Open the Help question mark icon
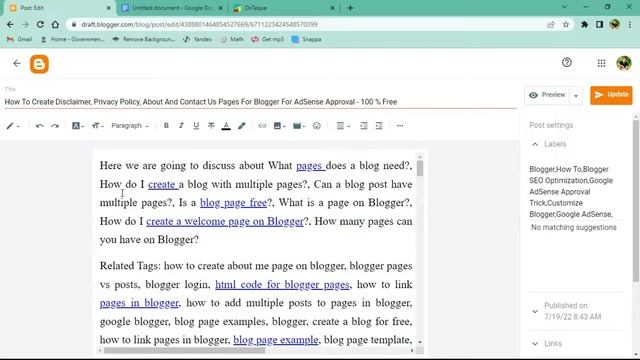 pos(567,62)
